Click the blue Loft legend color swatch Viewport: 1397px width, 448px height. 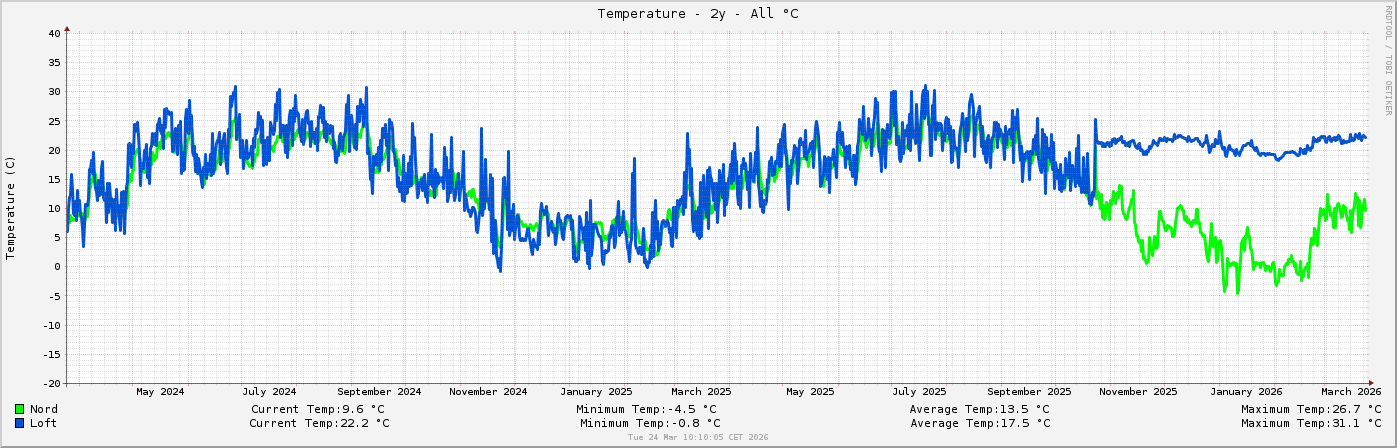[x=20, y=423]
